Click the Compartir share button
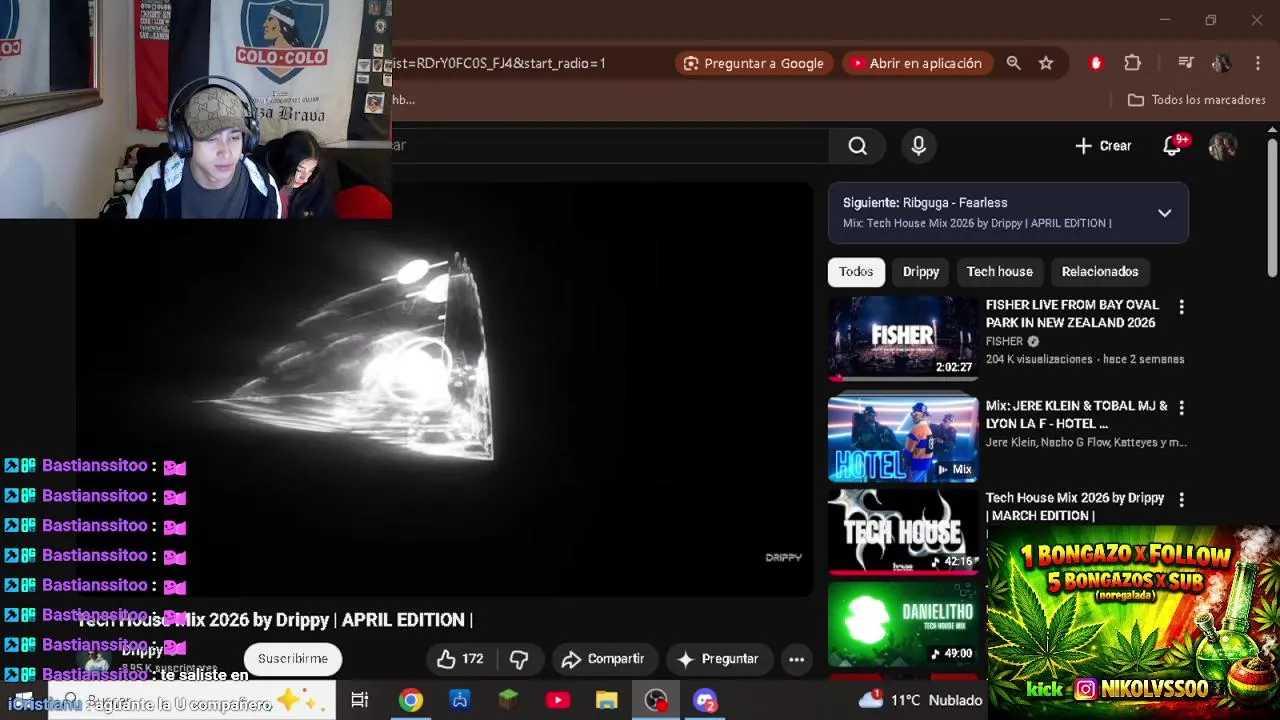This screenshot has width=1280, height=720. [603, 659]
